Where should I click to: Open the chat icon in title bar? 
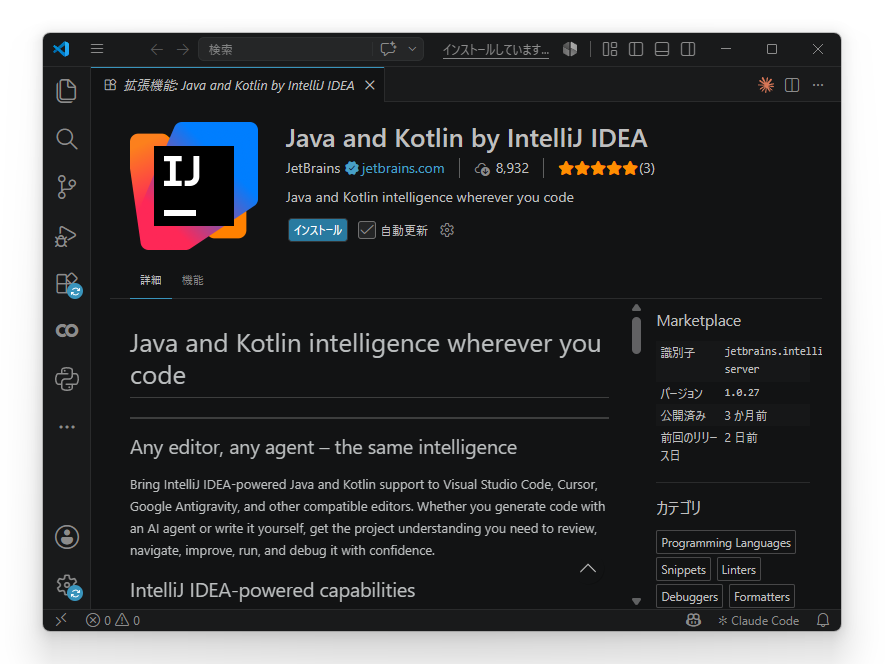[388, 49]
